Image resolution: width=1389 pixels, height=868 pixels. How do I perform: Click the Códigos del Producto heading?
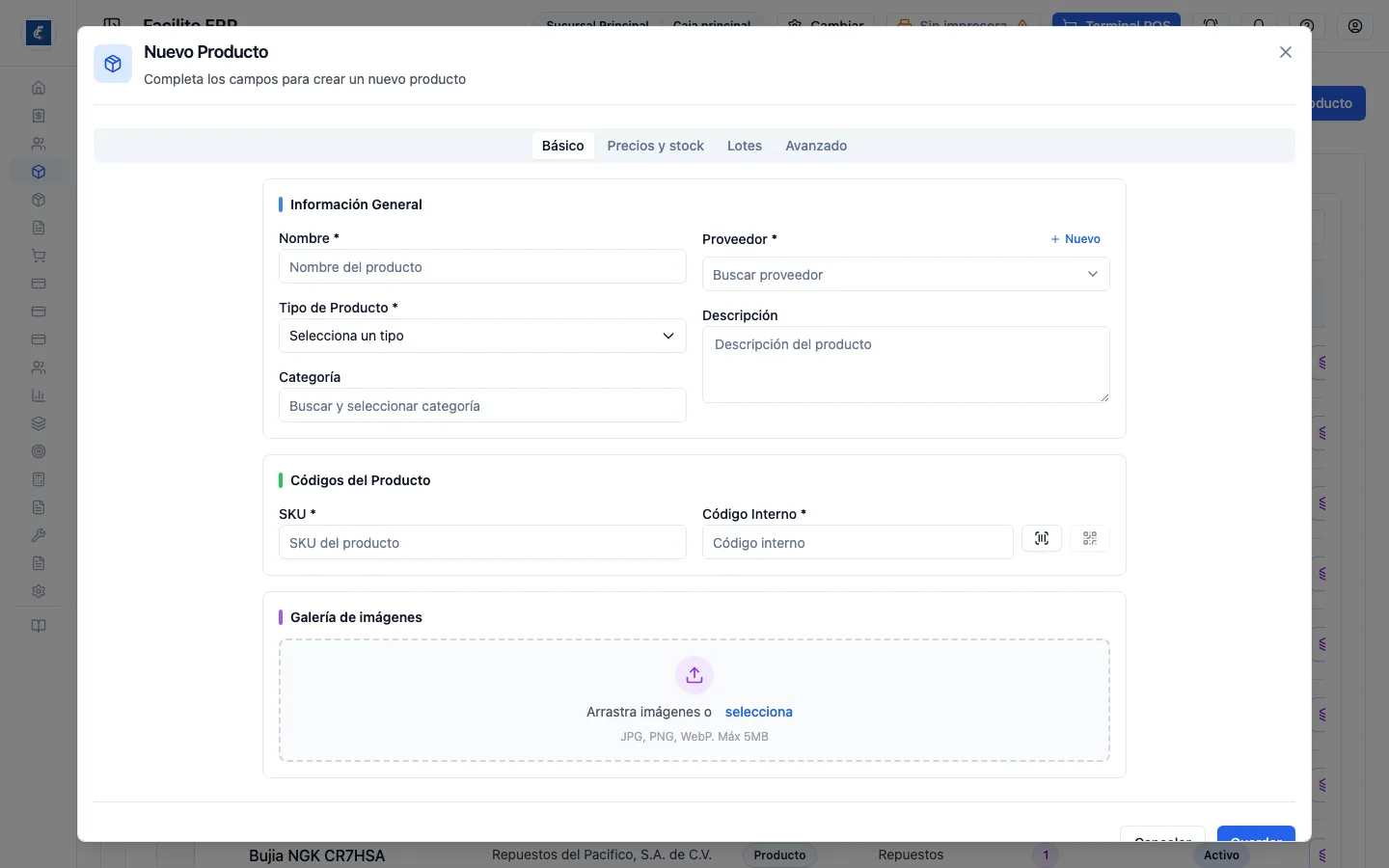[360, 480]
